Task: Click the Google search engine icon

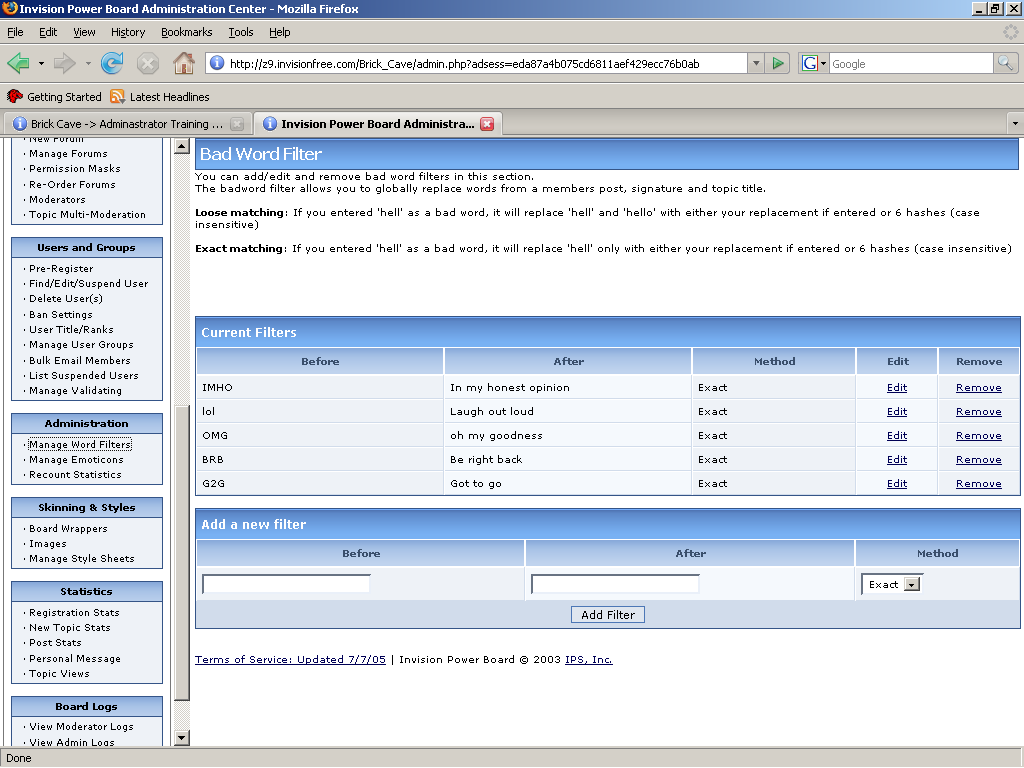Action: [809, 63]
